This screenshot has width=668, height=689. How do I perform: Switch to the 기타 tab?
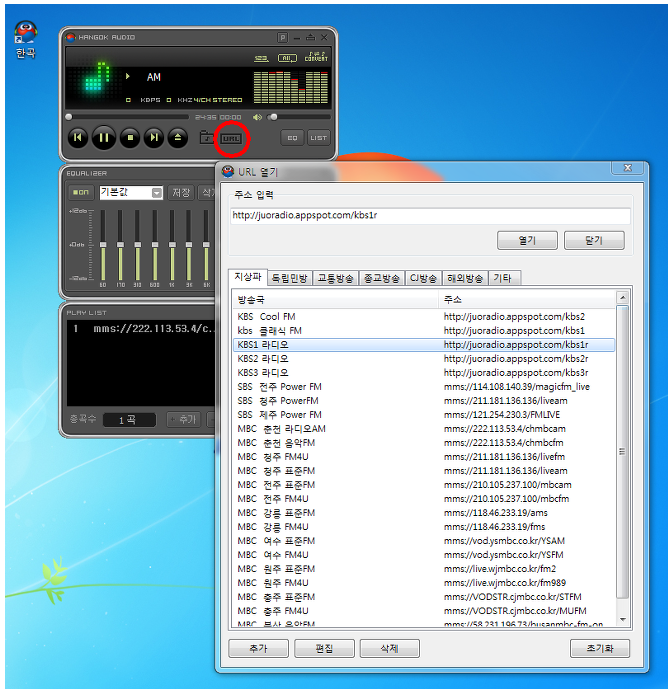tap(504, 278)
